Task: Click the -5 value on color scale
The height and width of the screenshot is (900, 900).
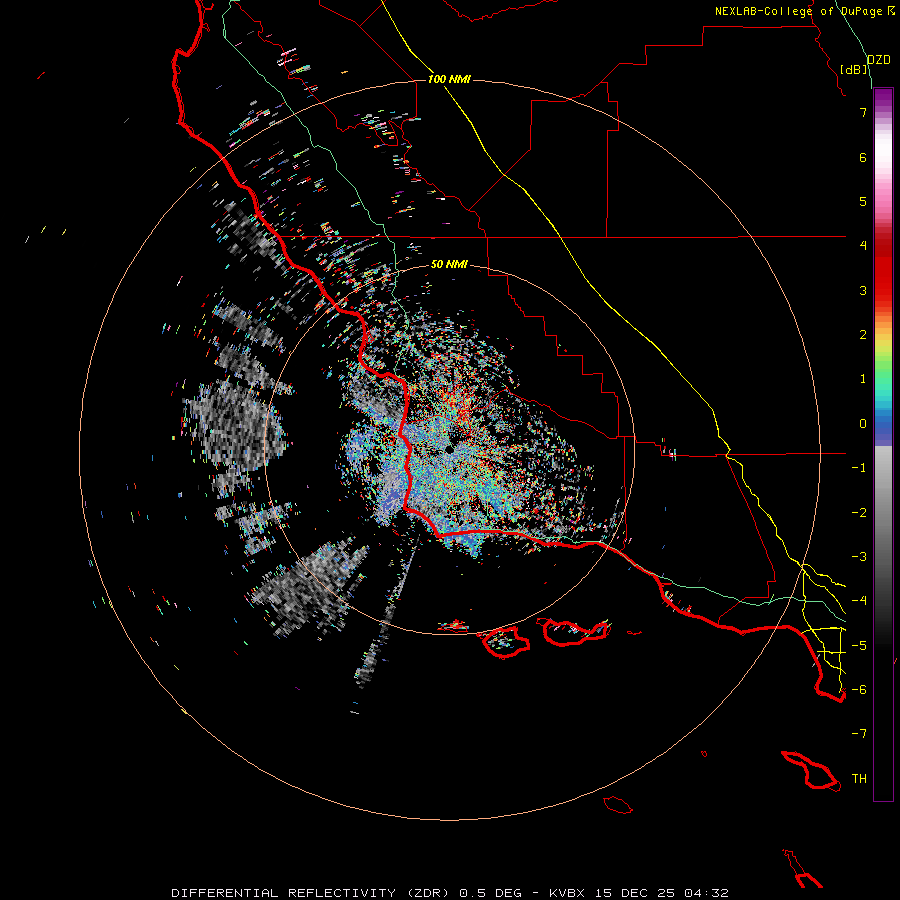Action: (x=859, y=646)
